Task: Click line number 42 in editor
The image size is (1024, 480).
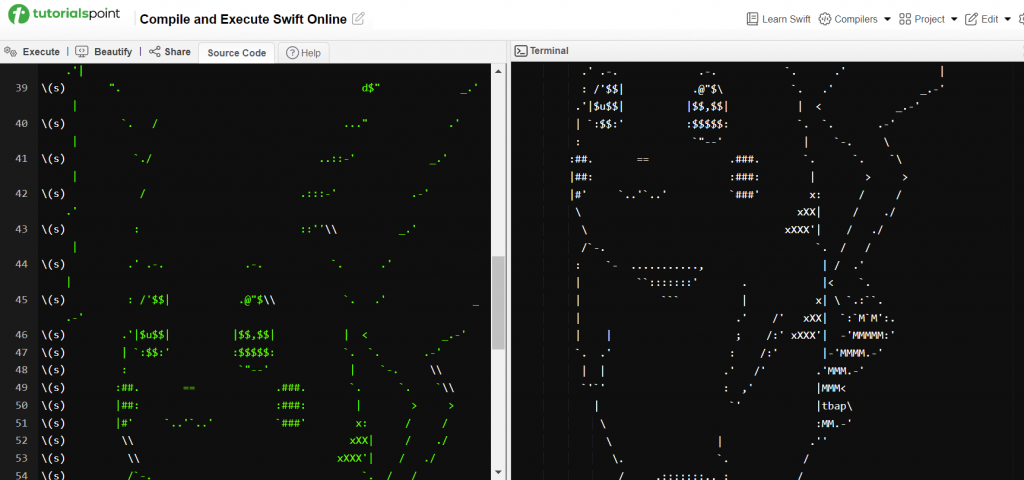Action: (20, 193)
